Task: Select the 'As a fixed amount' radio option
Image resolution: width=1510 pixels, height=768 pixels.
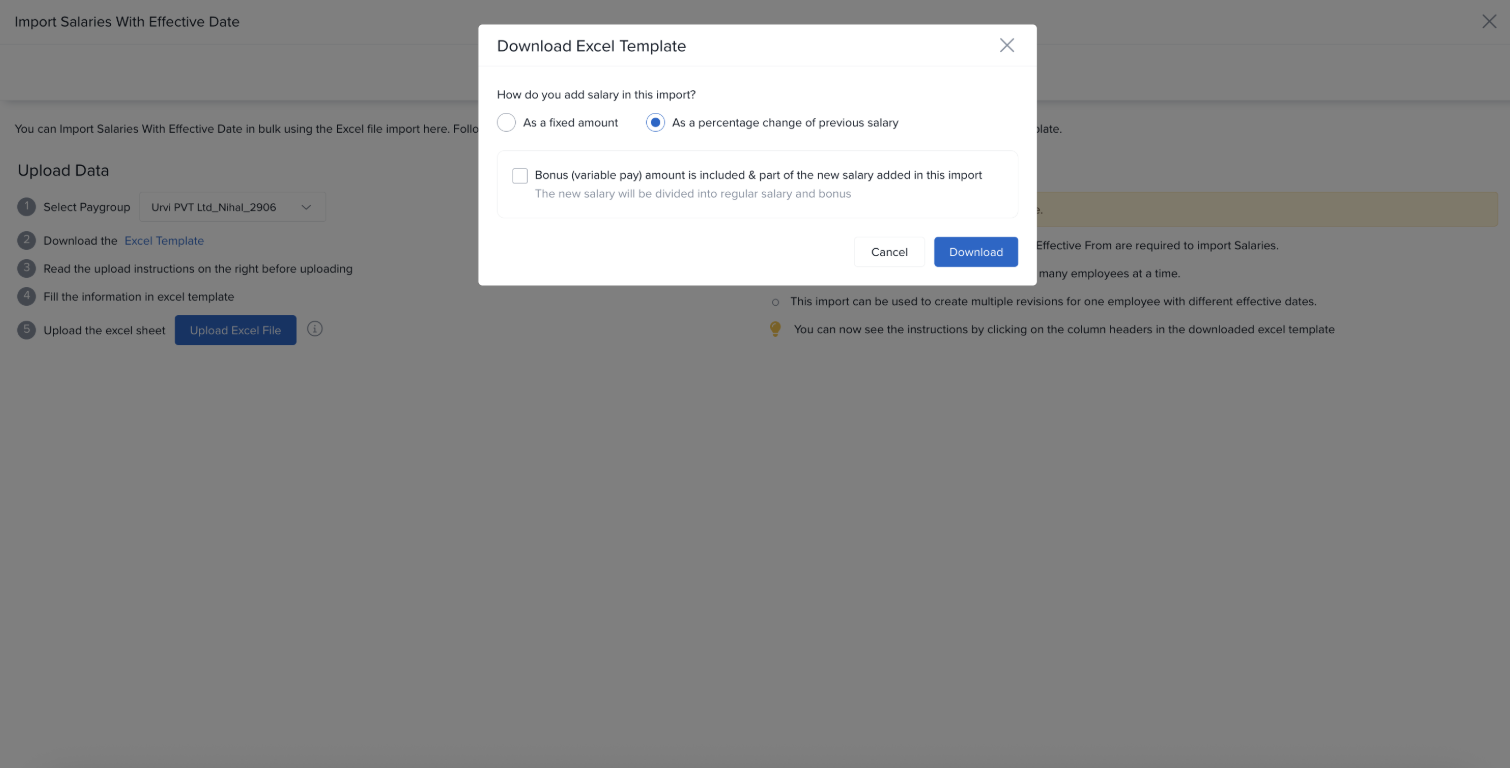Action: (x=507, y=123)
